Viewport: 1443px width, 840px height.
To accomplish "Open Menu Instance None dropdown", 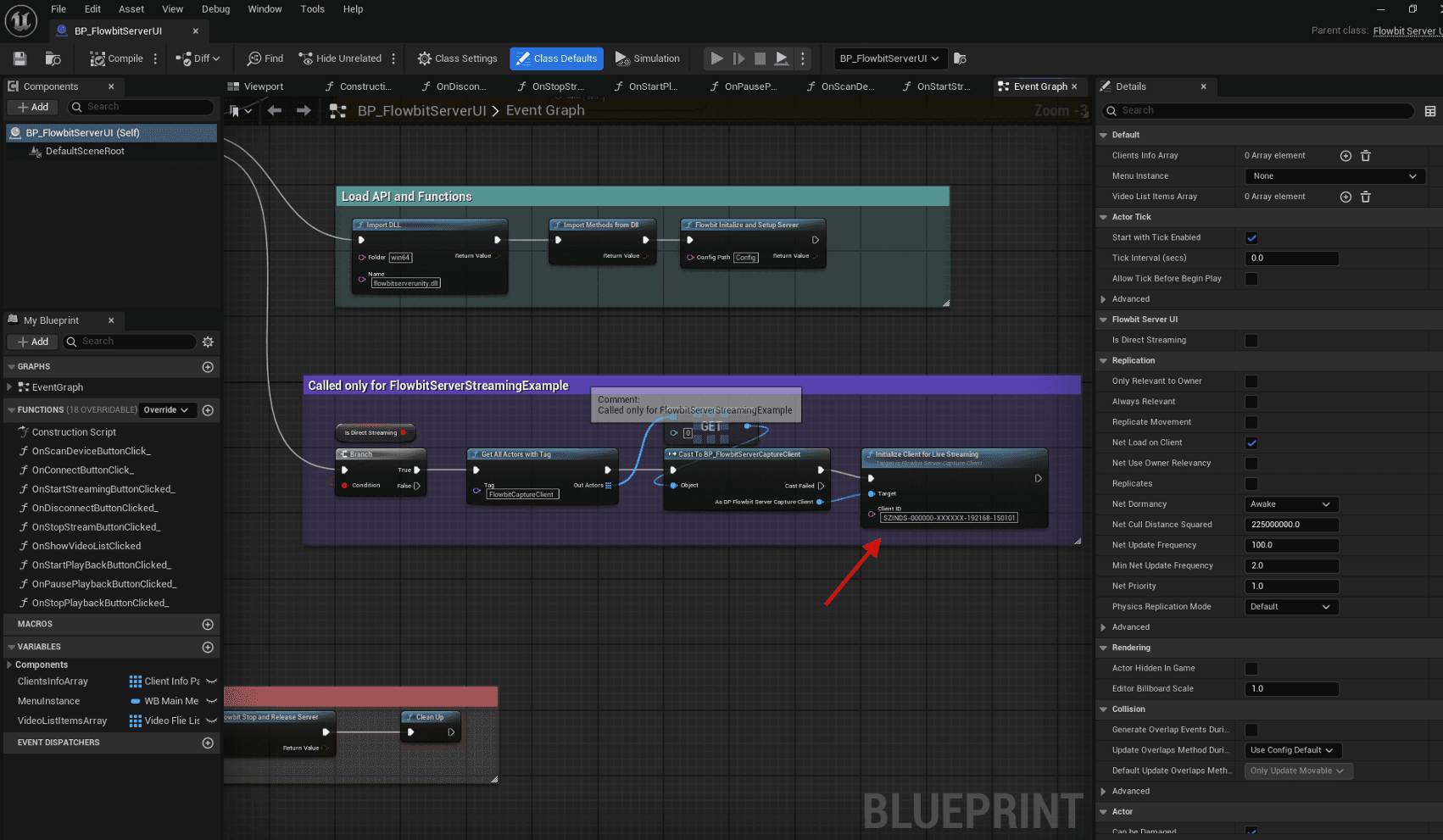I will [1334, 176].
